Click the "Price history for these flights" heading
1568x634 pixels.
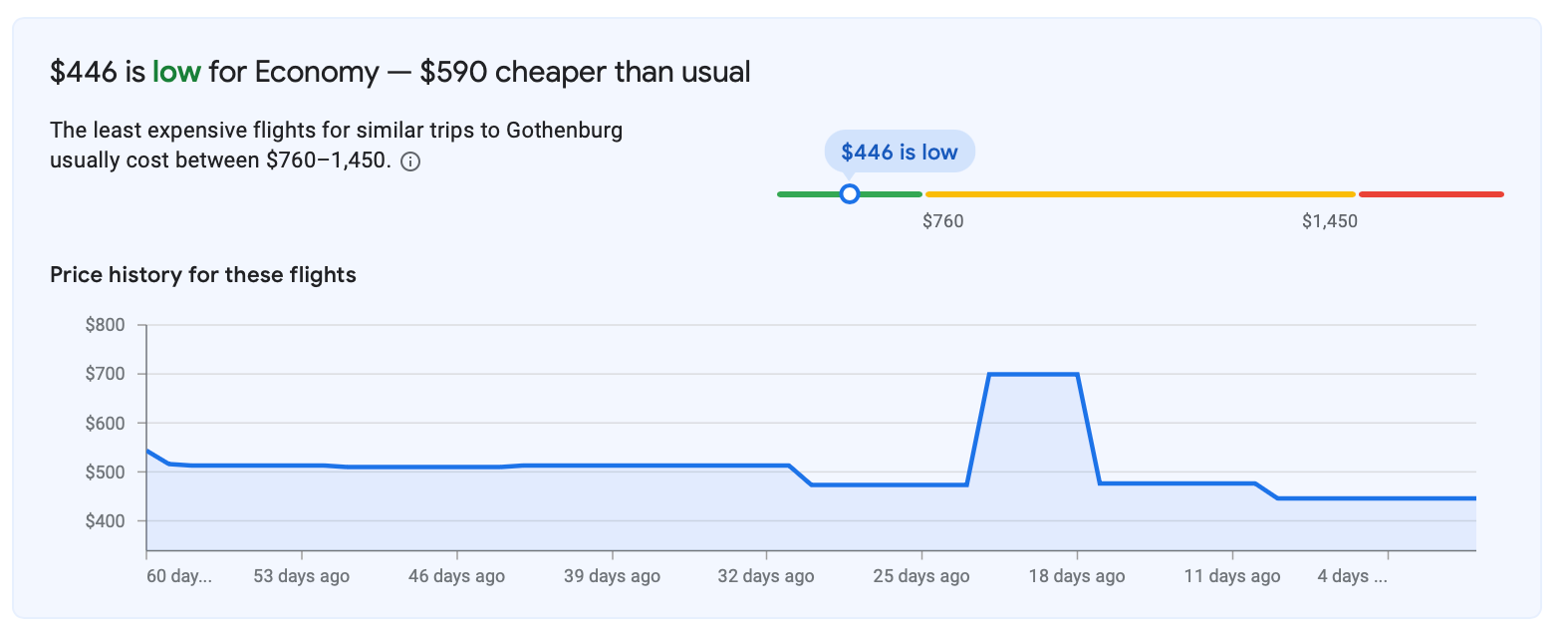pos(203,275)
